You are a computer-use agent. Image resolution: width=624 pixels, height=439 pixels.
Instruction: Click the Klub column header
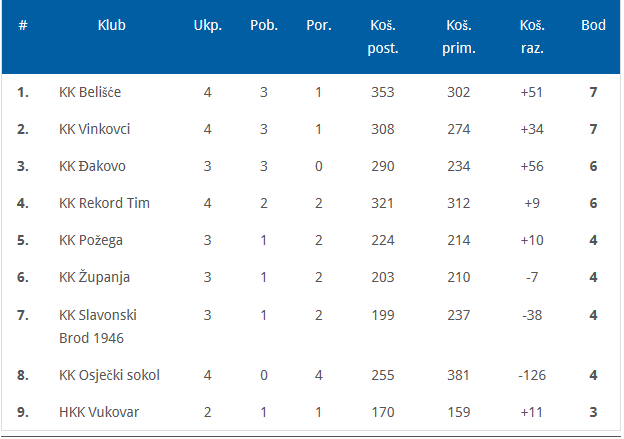tap(112, 25)
